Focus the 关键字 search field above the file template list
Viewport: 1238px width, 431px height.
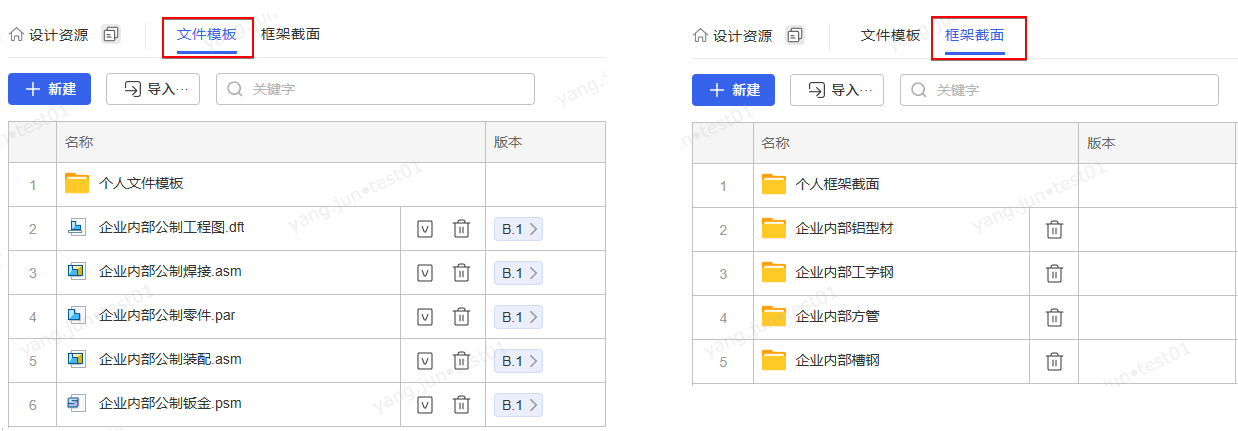[385, 89]
